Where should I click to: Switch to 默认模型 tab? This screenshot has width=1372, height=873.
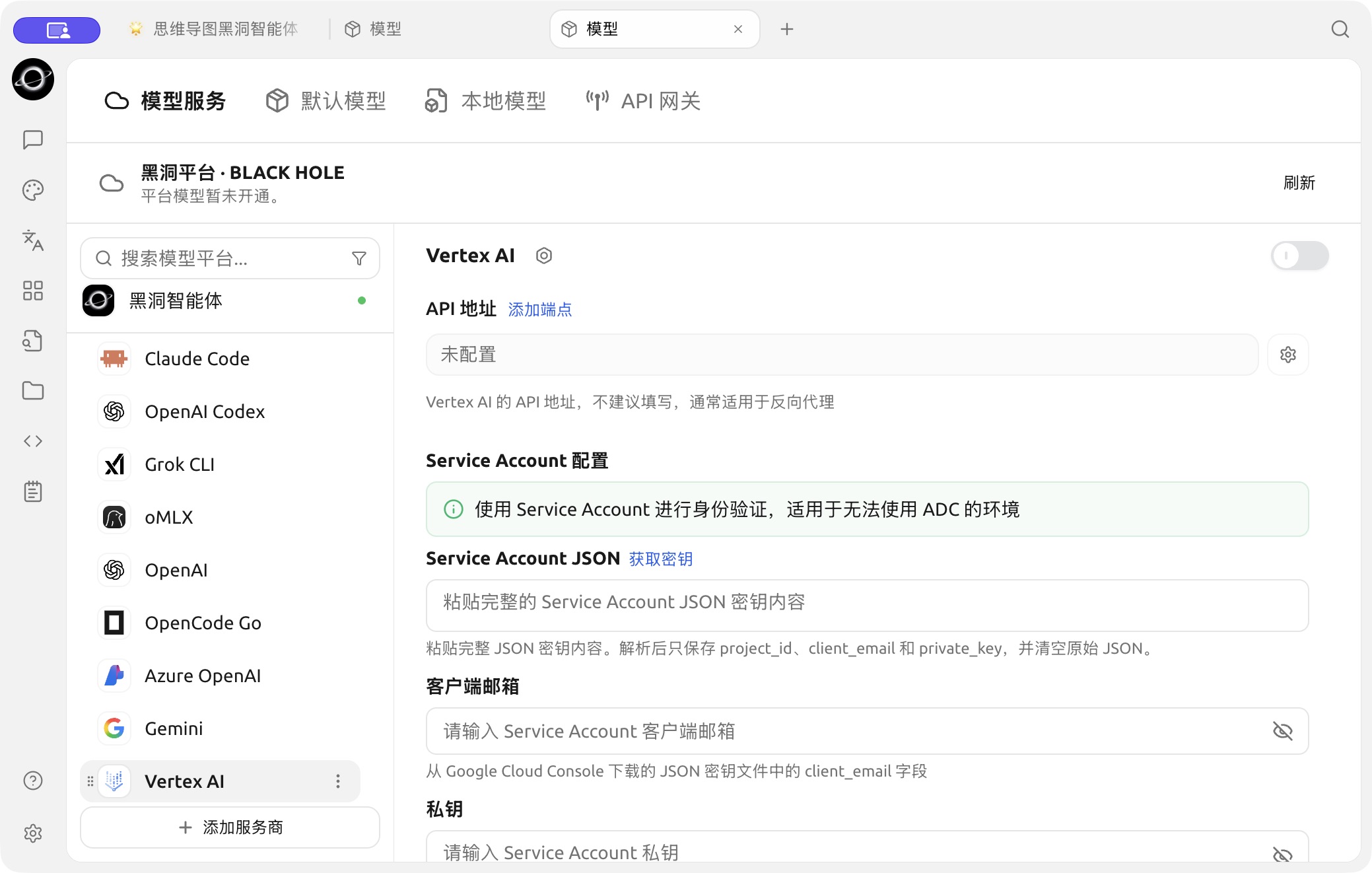tap(326, 101)
